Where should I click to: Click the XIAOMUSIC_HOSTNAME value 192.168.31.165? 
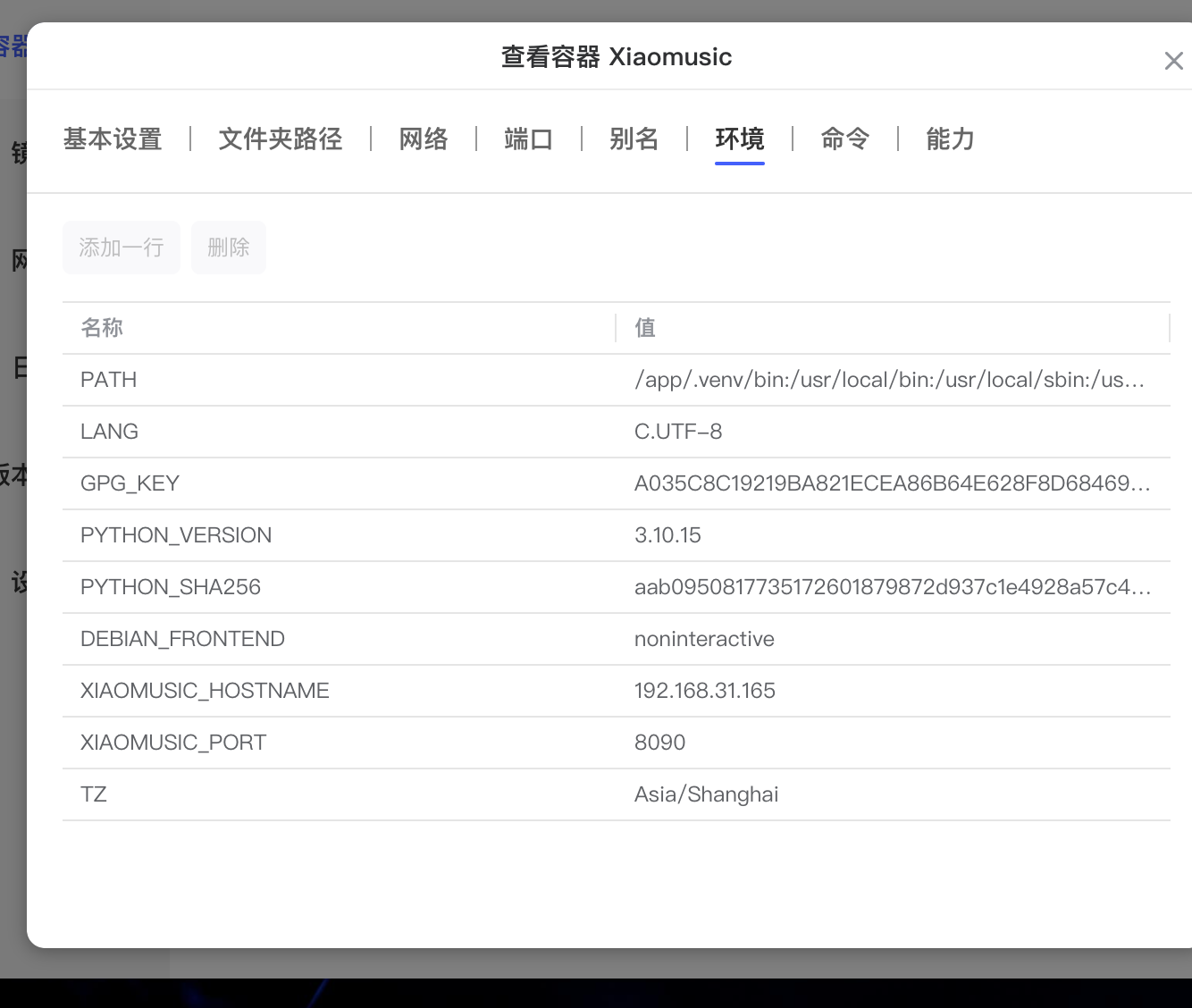click(x=704, y=691)
